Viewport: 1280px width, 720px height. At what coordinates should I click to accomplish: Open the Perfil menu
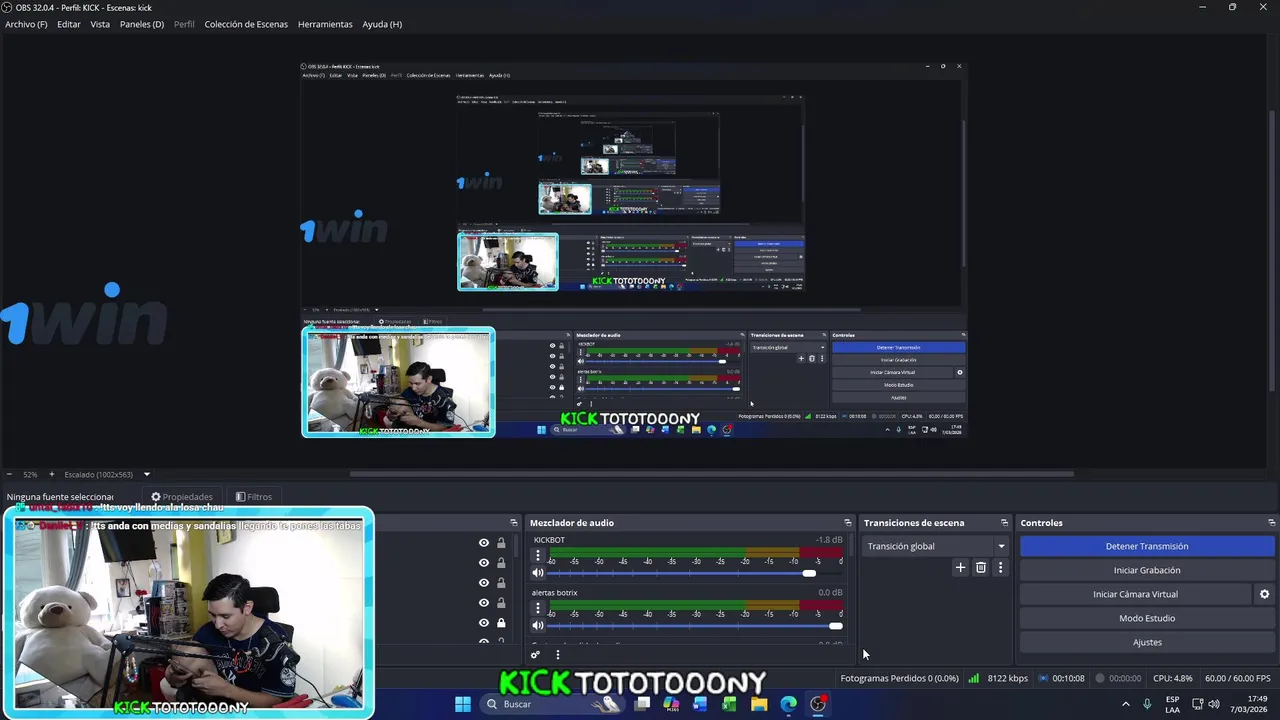[184, 24]
